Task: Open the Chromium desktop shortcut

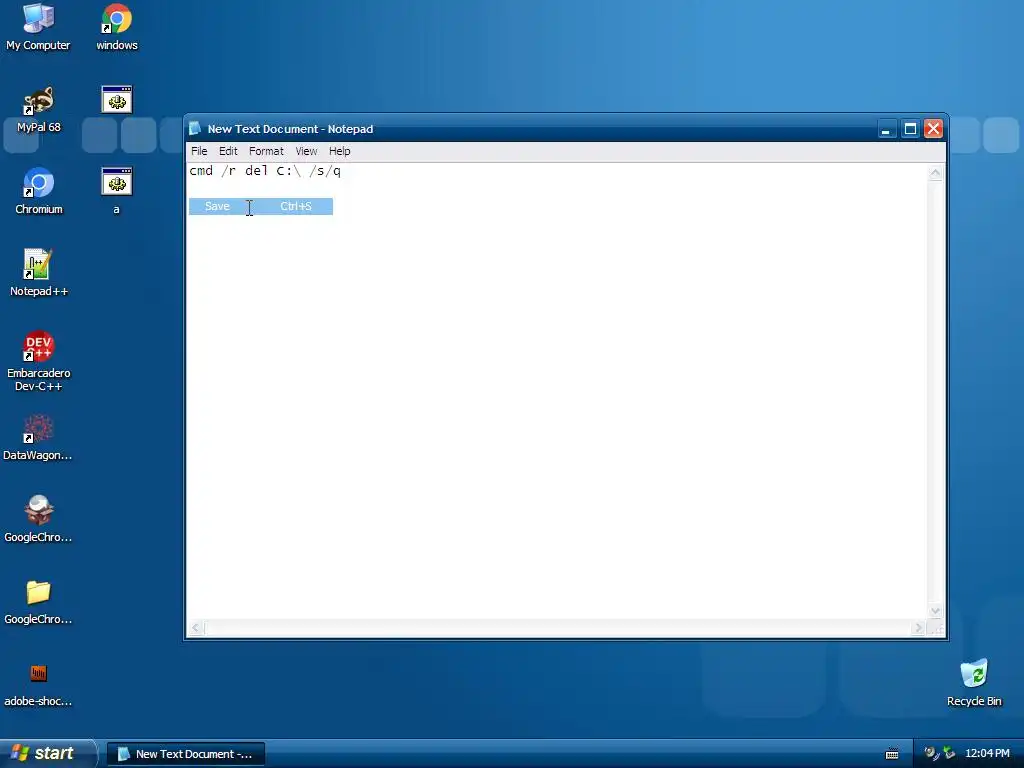Action: point(39,191)
